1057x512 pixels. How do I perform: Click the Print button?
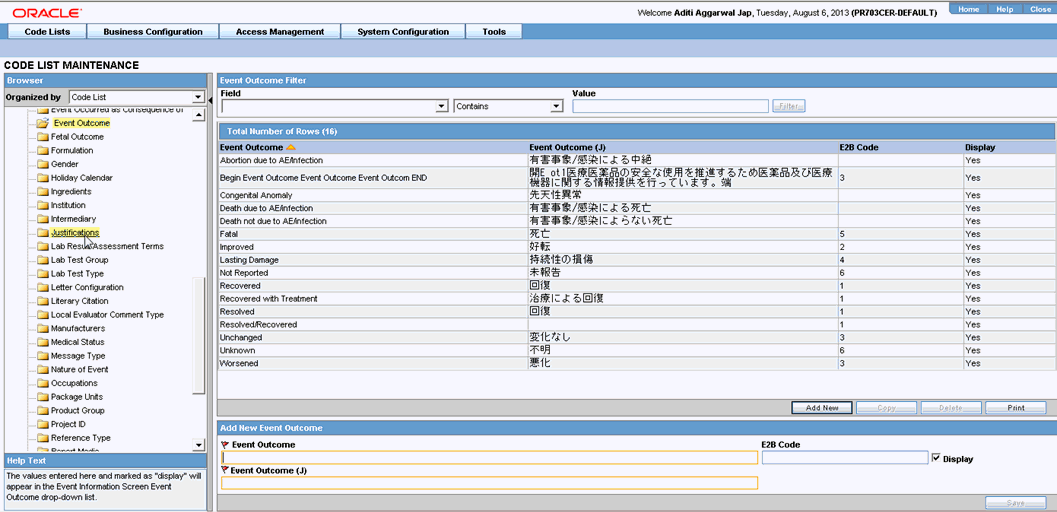[x=1016, y=408]
